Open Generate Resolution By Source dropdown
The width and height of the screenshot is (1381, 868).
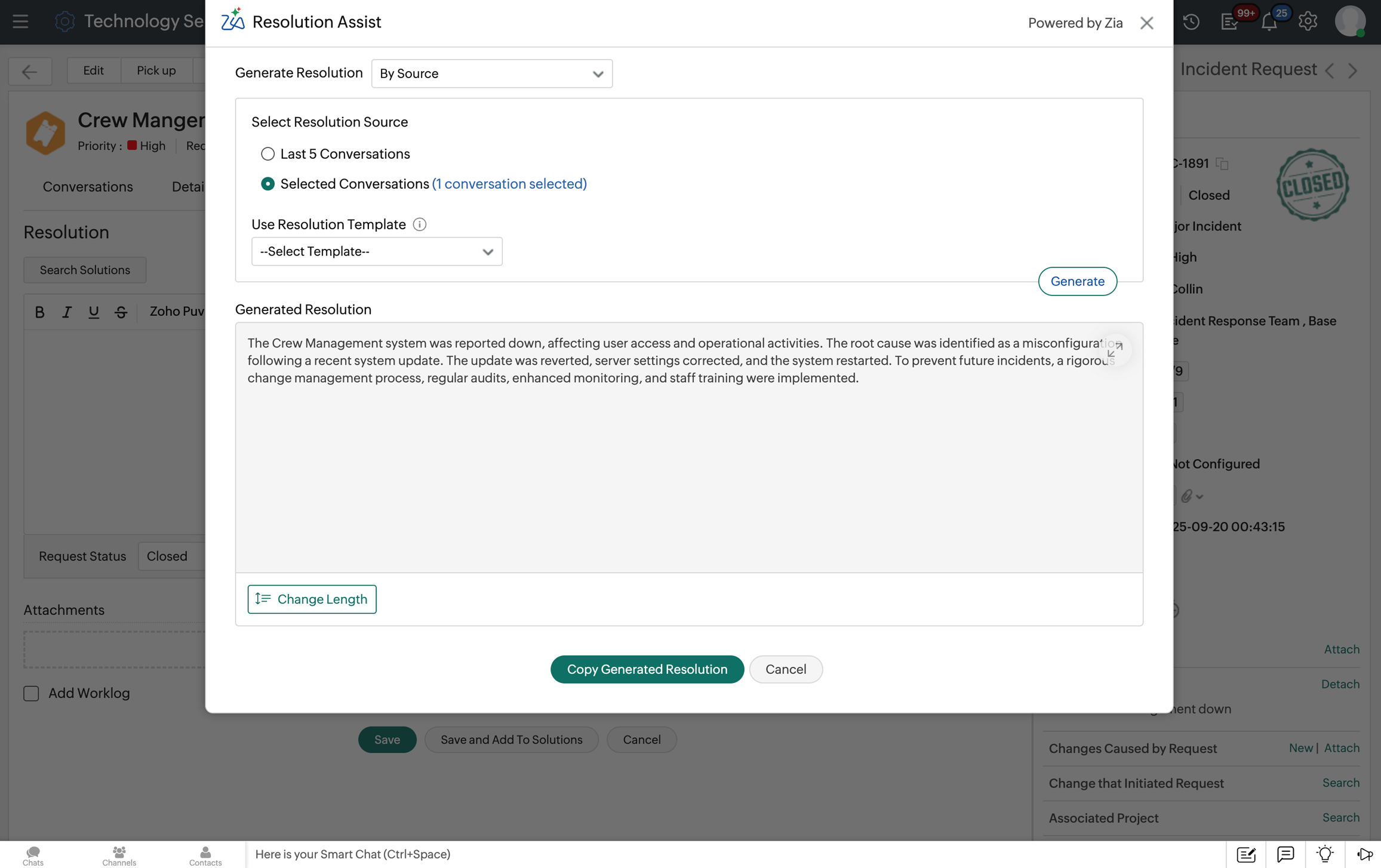click(491, 73)
